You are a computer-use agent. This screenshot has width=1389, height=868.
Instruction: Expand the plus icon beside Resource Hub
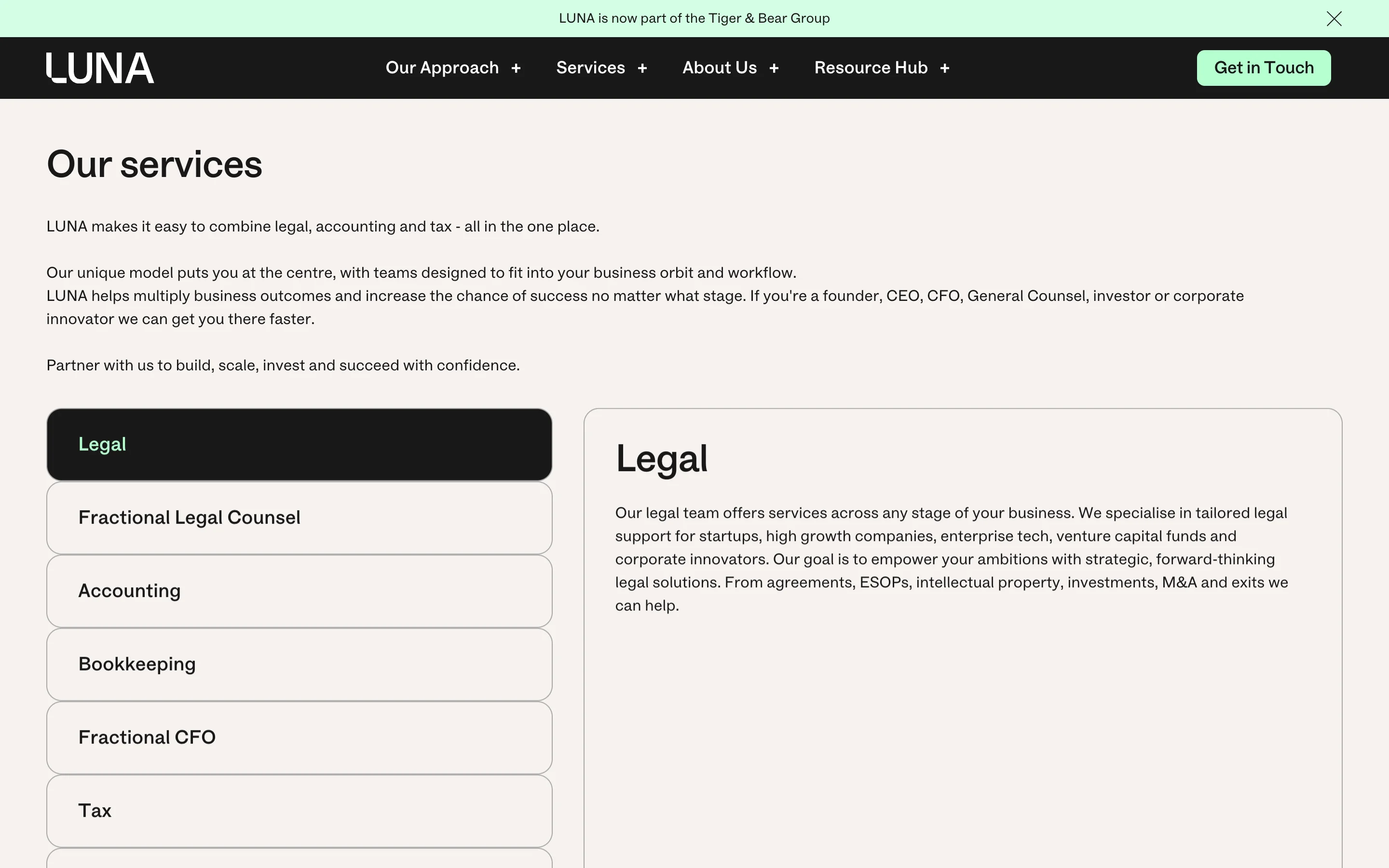pos(945,68)
